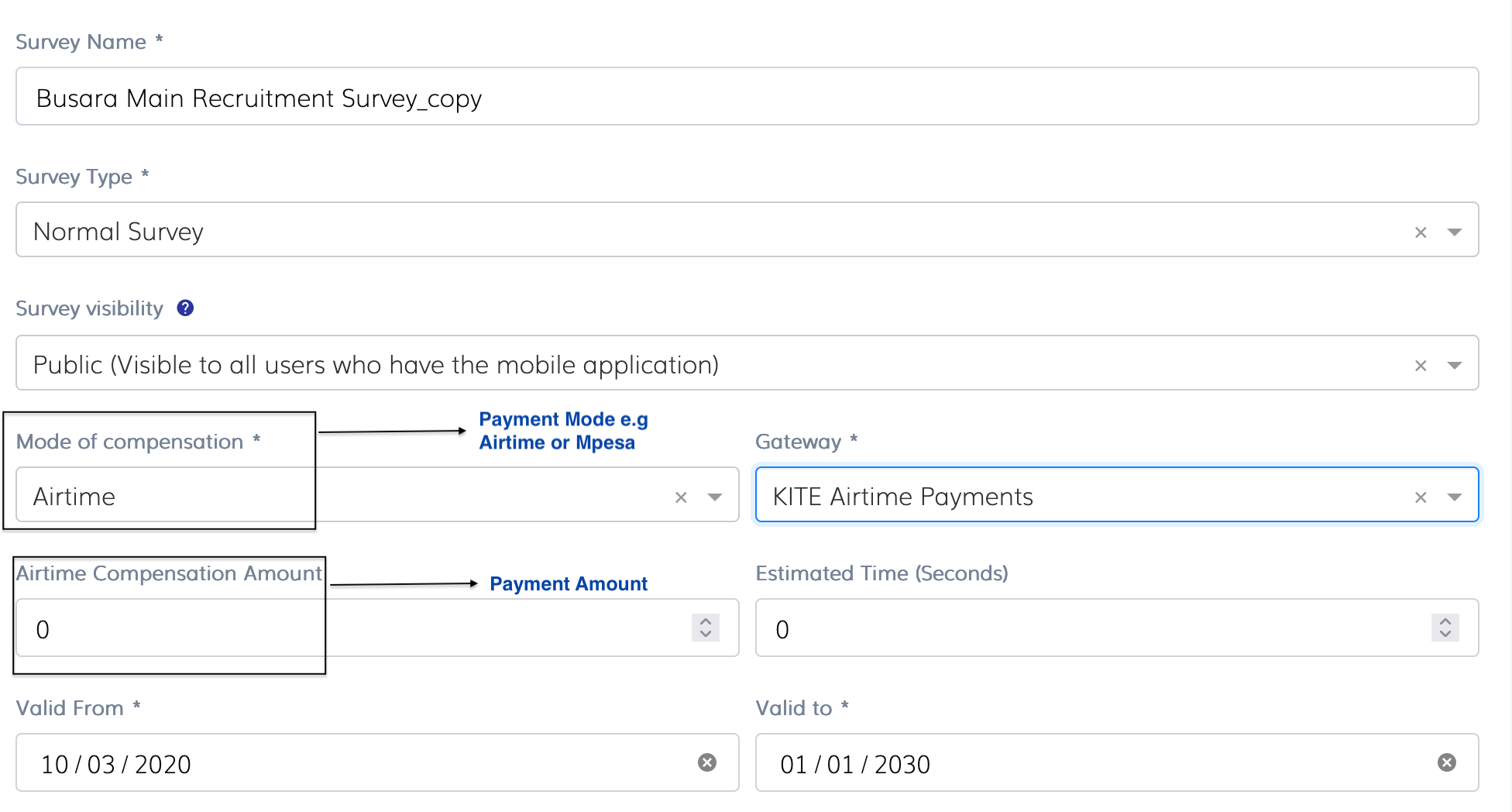The width and height of the screenshot is (1512, 812).
Task: Click the Payment Mode annotation text
Action: [563, 431]
